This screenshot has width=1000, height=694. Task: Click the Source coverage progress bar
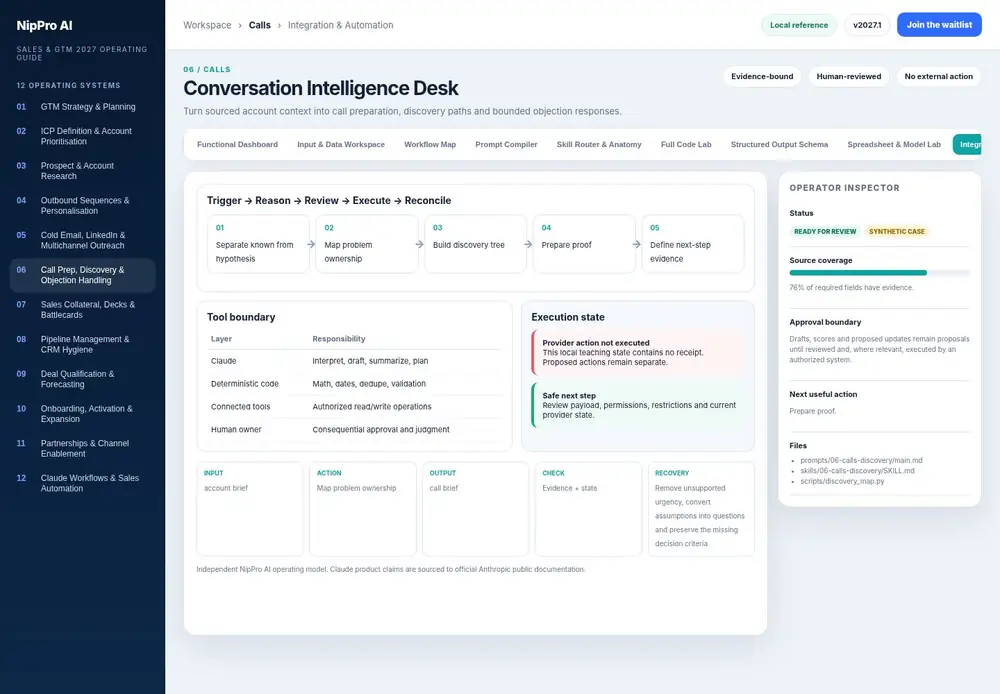[x=879, y=273]
